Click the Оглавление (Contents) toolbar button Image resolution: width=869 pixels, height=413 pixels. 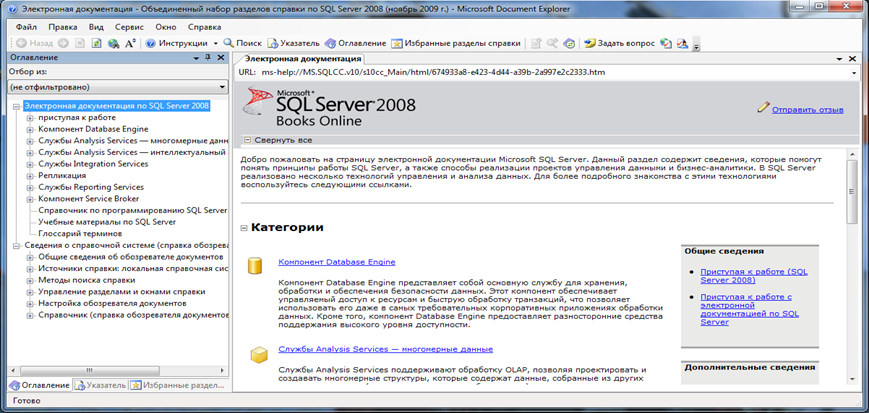click(355, 43)
